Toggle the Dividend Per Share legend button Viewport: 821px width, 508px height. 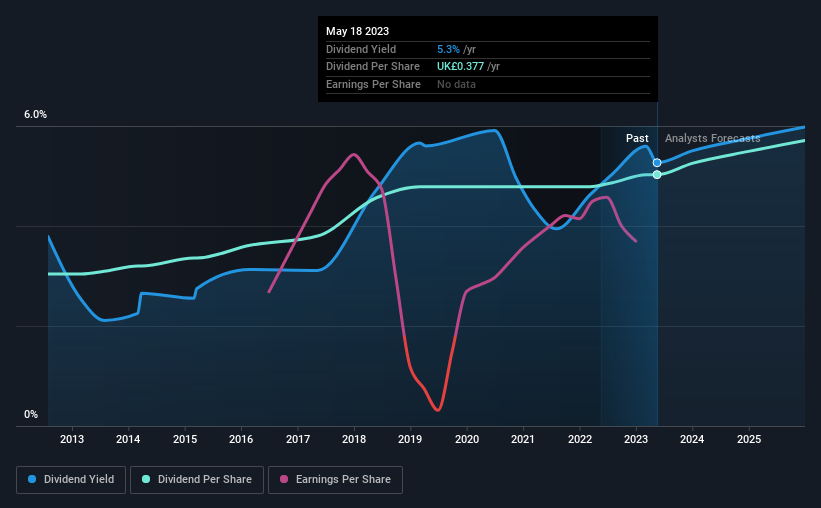tap(197, 480)
